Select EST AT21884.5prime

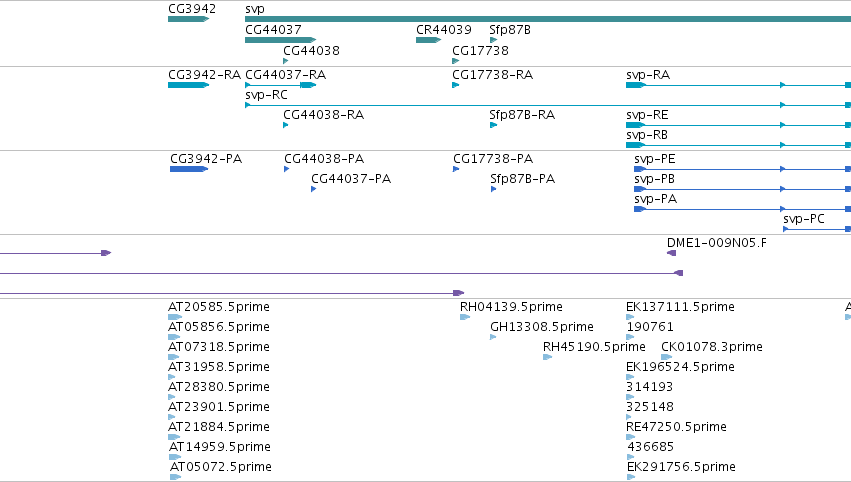[174, 437]
